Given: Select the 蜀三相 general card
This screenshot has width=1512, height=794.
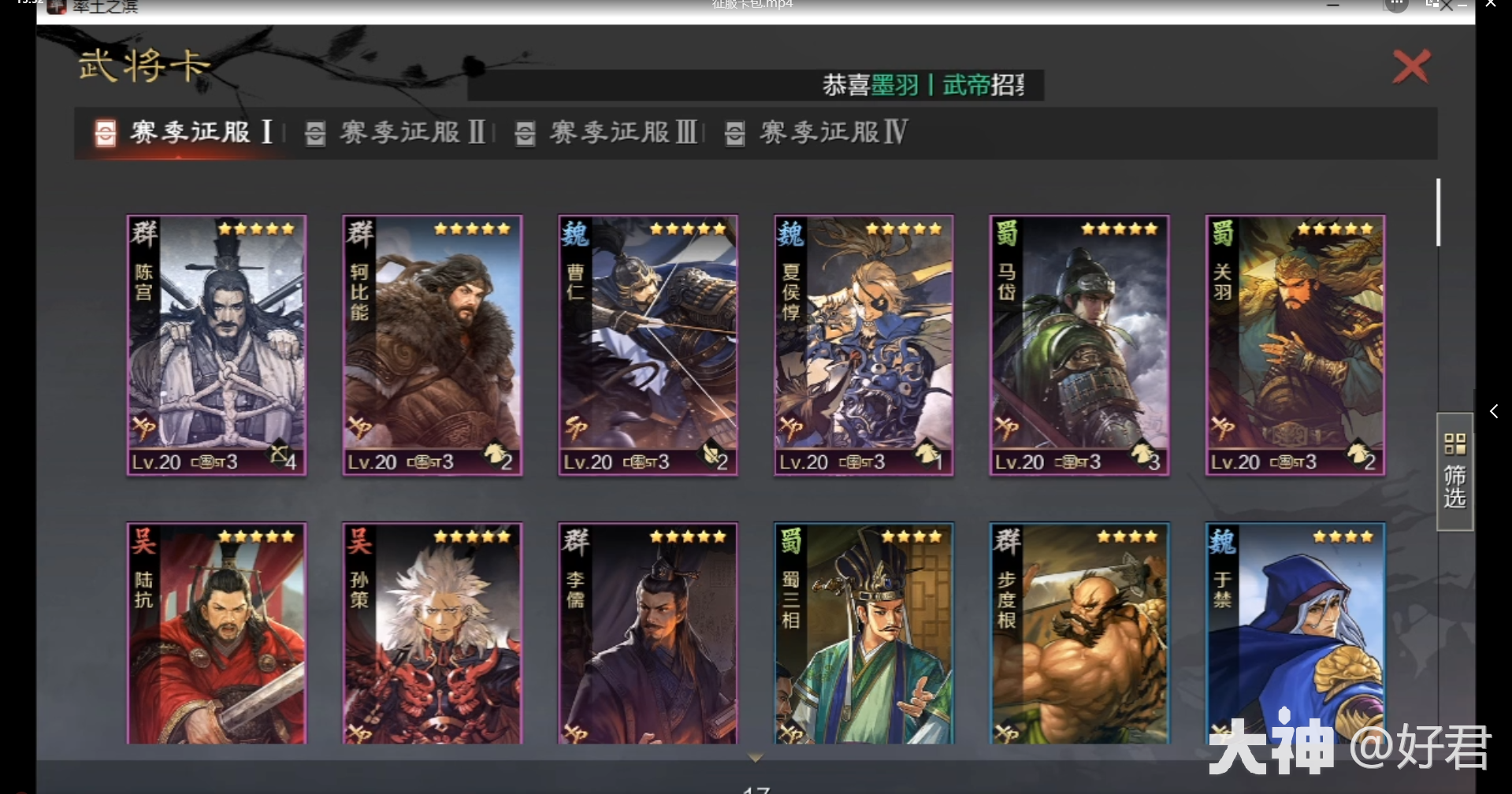Looking at the screenshot, I should point(864,633).
